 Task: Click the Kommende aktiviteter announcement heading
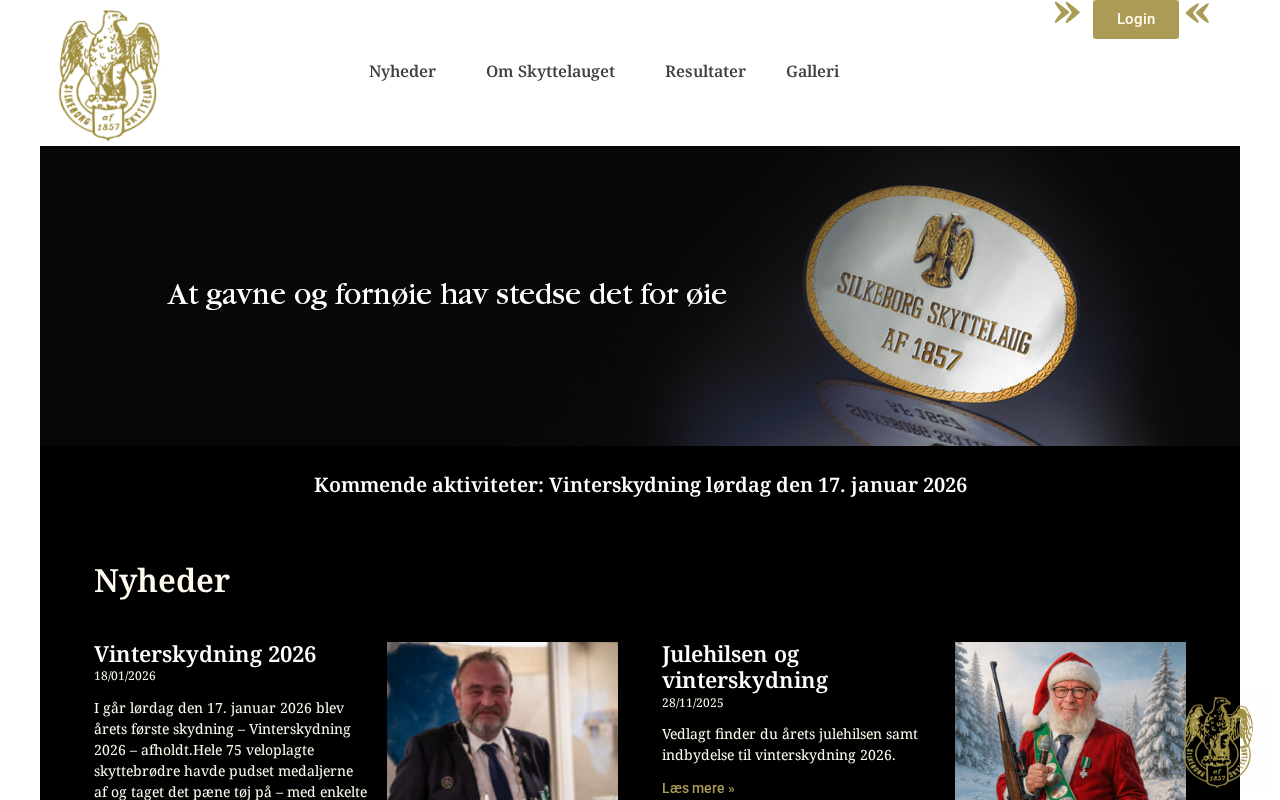[x=640, y=485]
